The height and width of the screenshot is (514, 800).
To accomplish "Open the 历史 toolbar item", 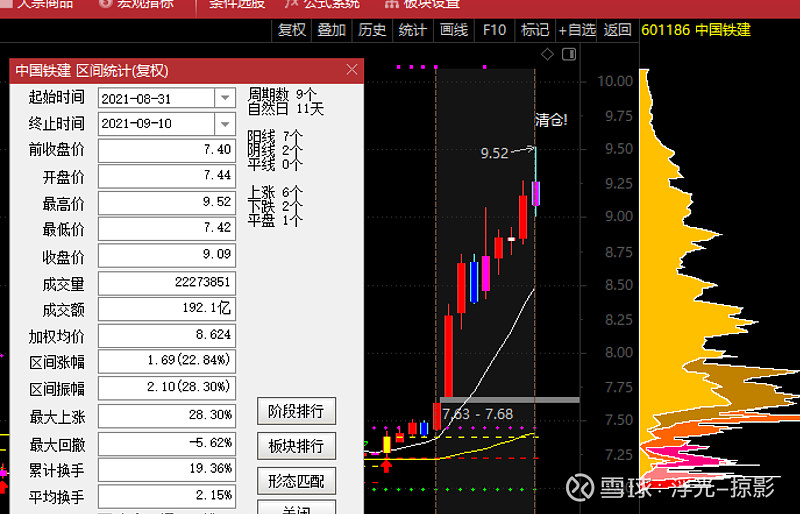I will point(372,30).
